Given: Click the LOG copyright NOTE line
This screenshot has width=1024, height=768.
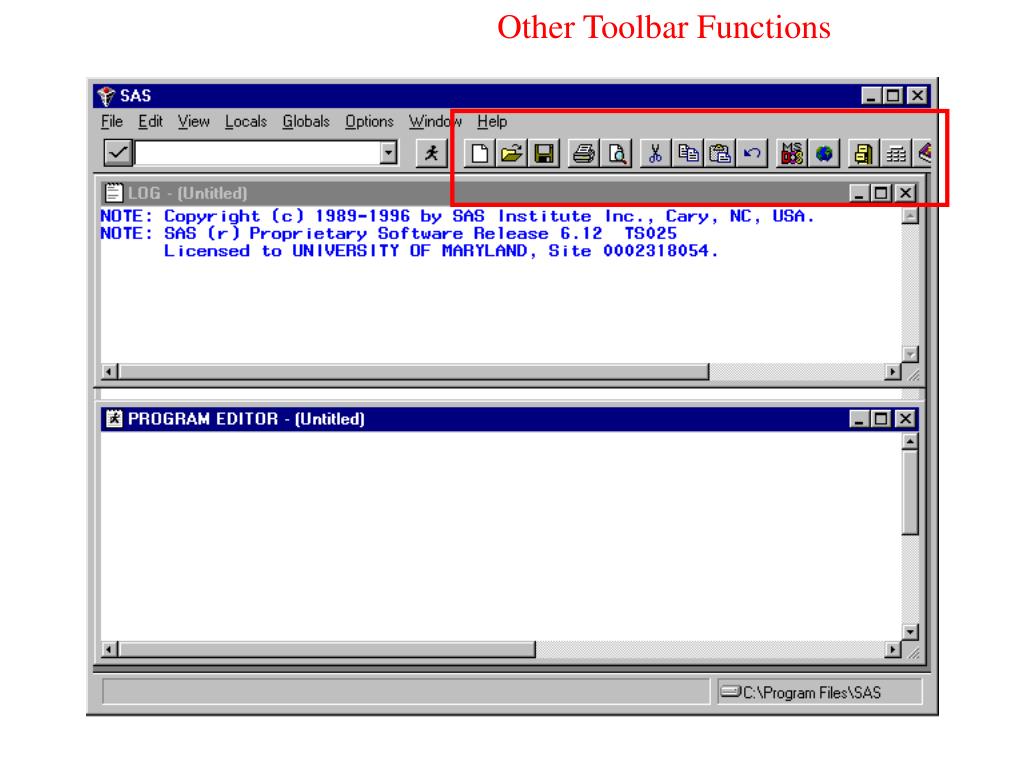Looking at the screenshot, I should (x=457, y=216).
